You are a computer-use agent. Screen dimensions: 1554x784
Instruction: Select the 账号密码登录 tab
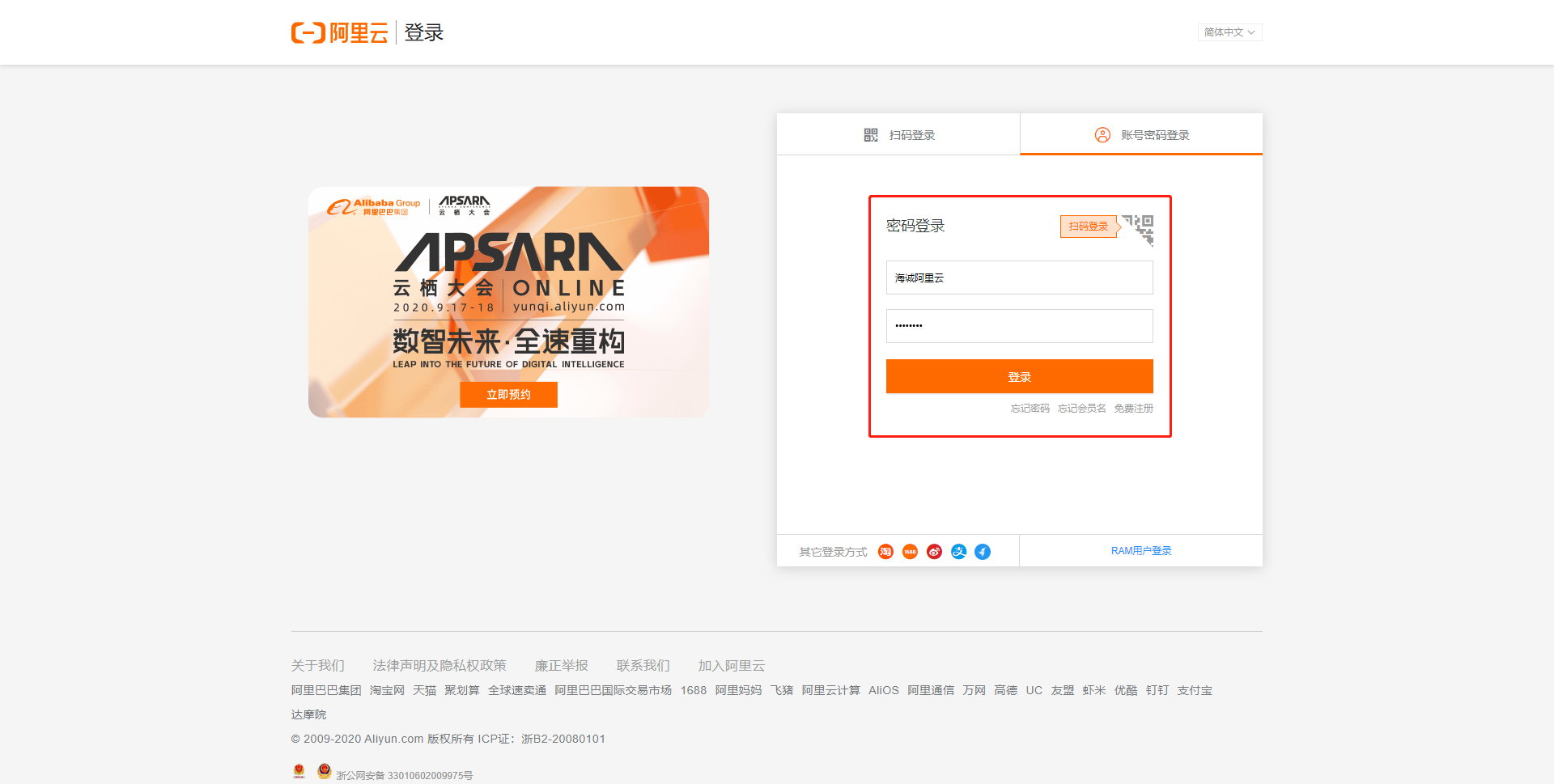coord(1141,134)
